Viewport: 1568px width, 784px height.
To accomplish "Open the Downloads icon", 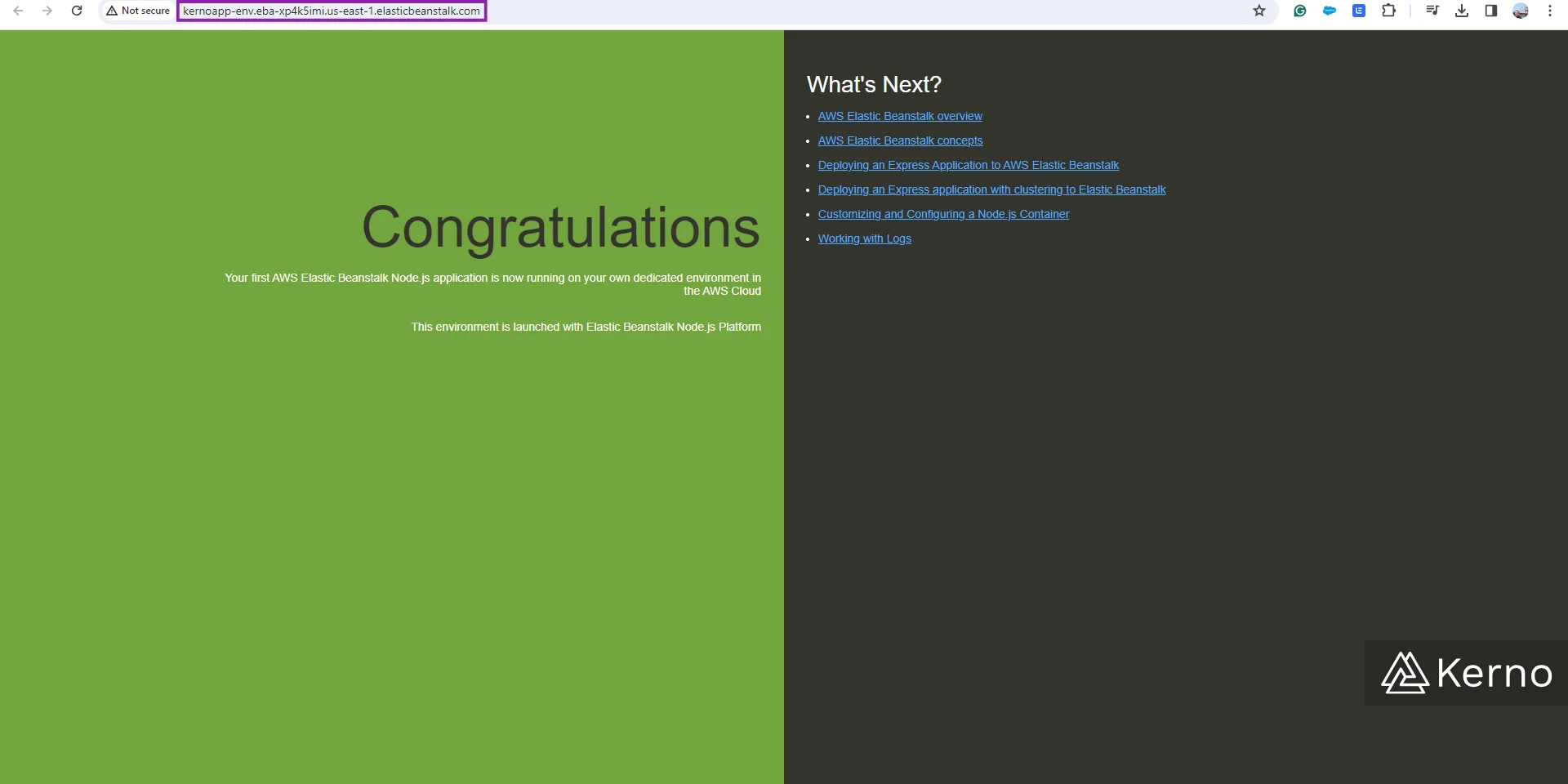I will 1462,11.
